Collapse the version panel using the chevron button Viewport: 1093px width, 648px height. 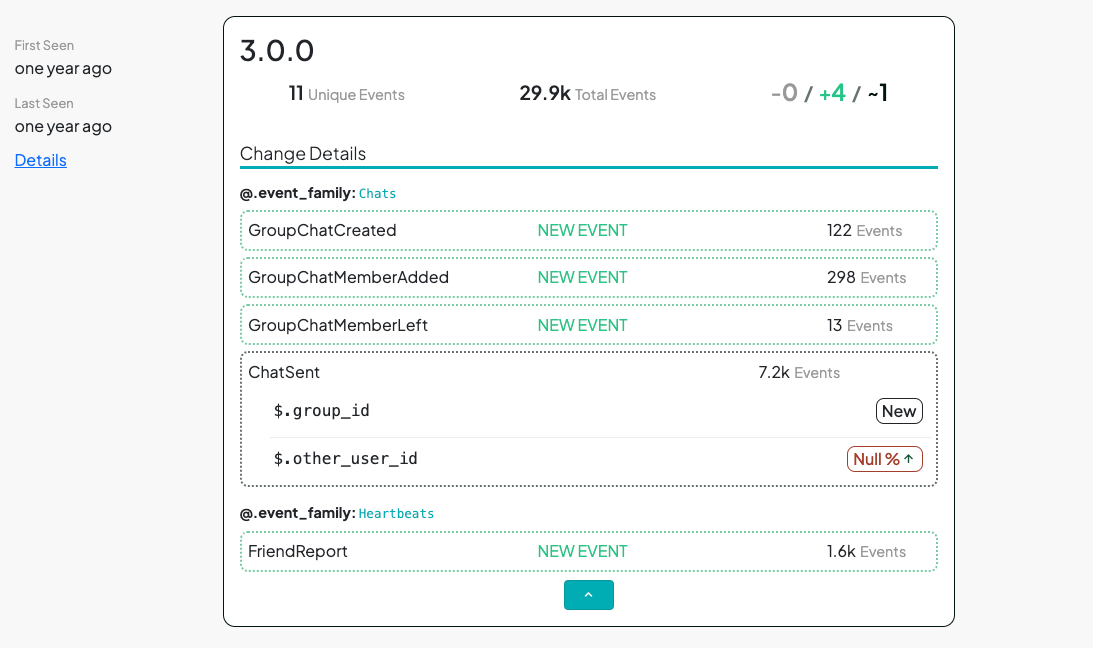point(588,594)
